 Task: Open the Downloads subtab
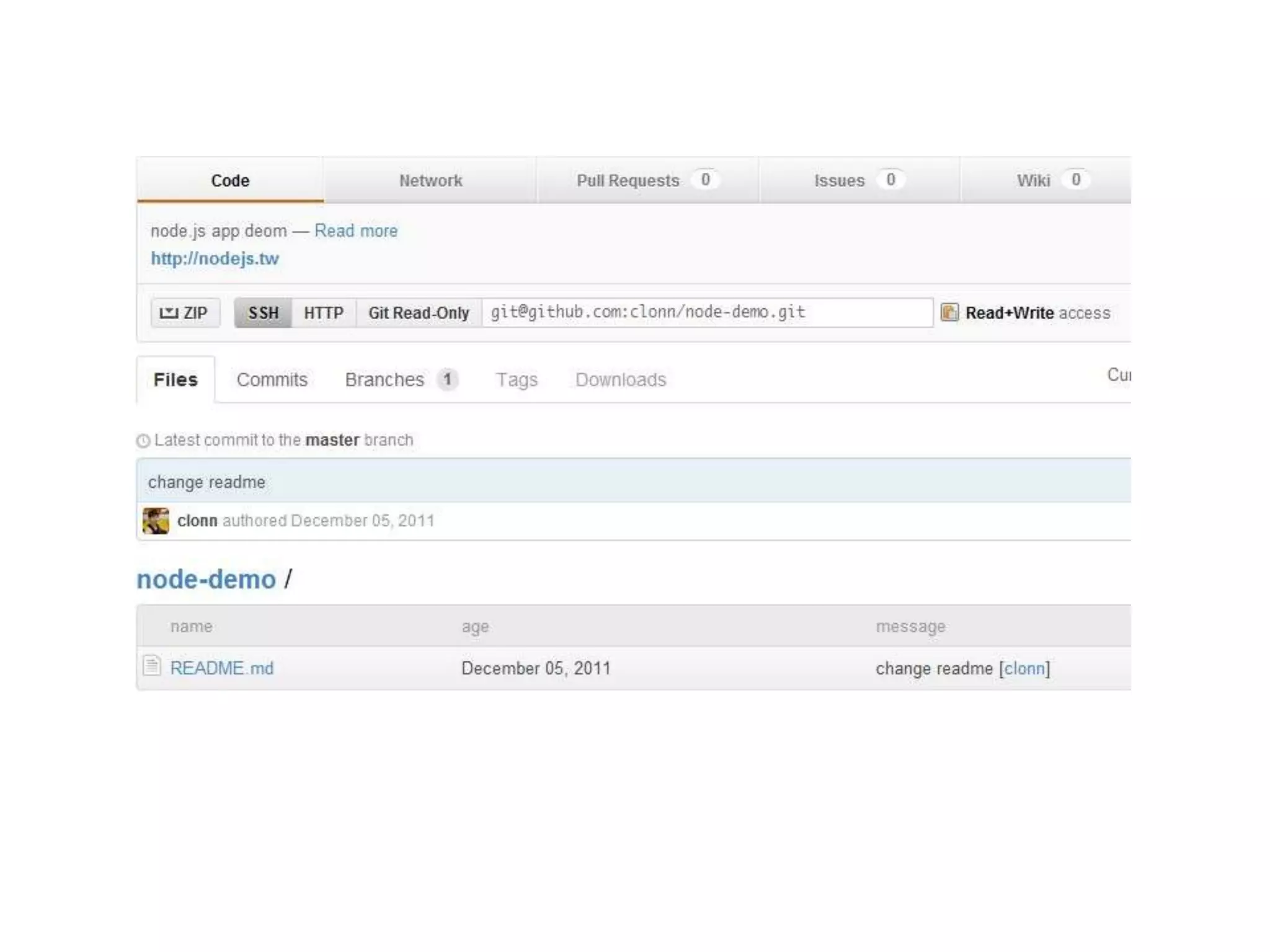[620, 379]
